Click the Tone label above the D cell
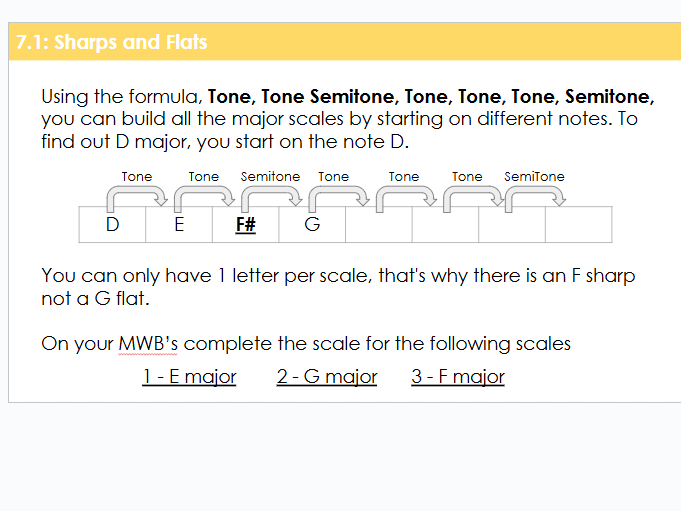This screenshot has height=511, width=681. coord(137,177)
